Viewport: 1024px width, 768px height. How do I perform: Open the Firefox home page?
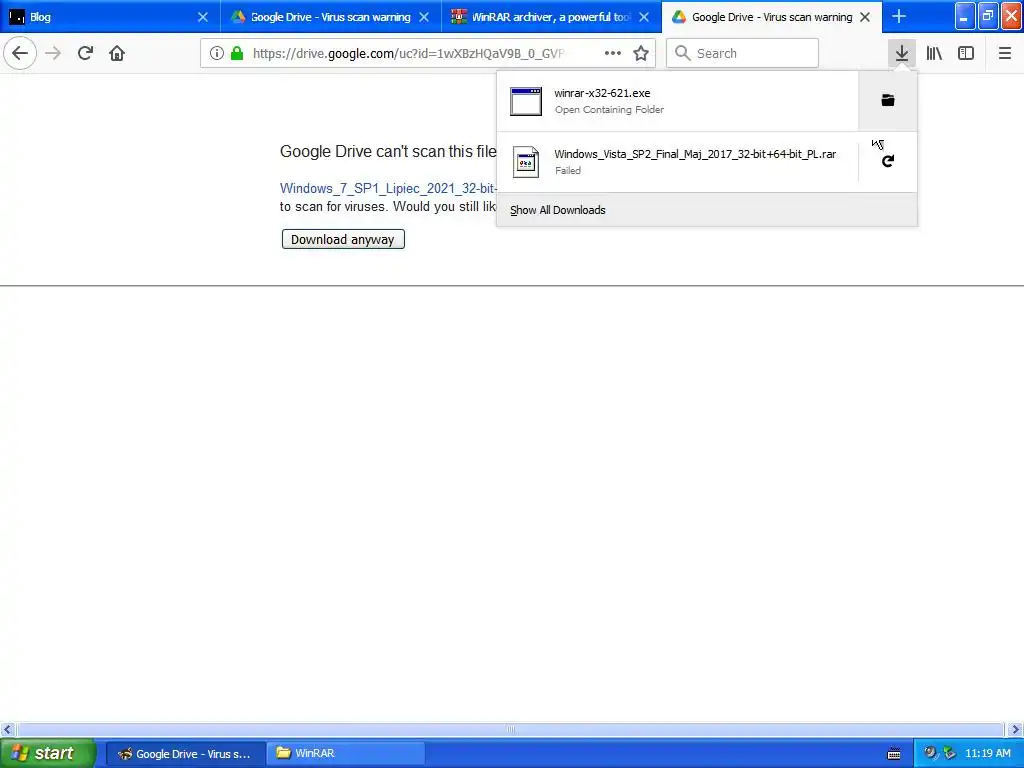coord(117,53)
